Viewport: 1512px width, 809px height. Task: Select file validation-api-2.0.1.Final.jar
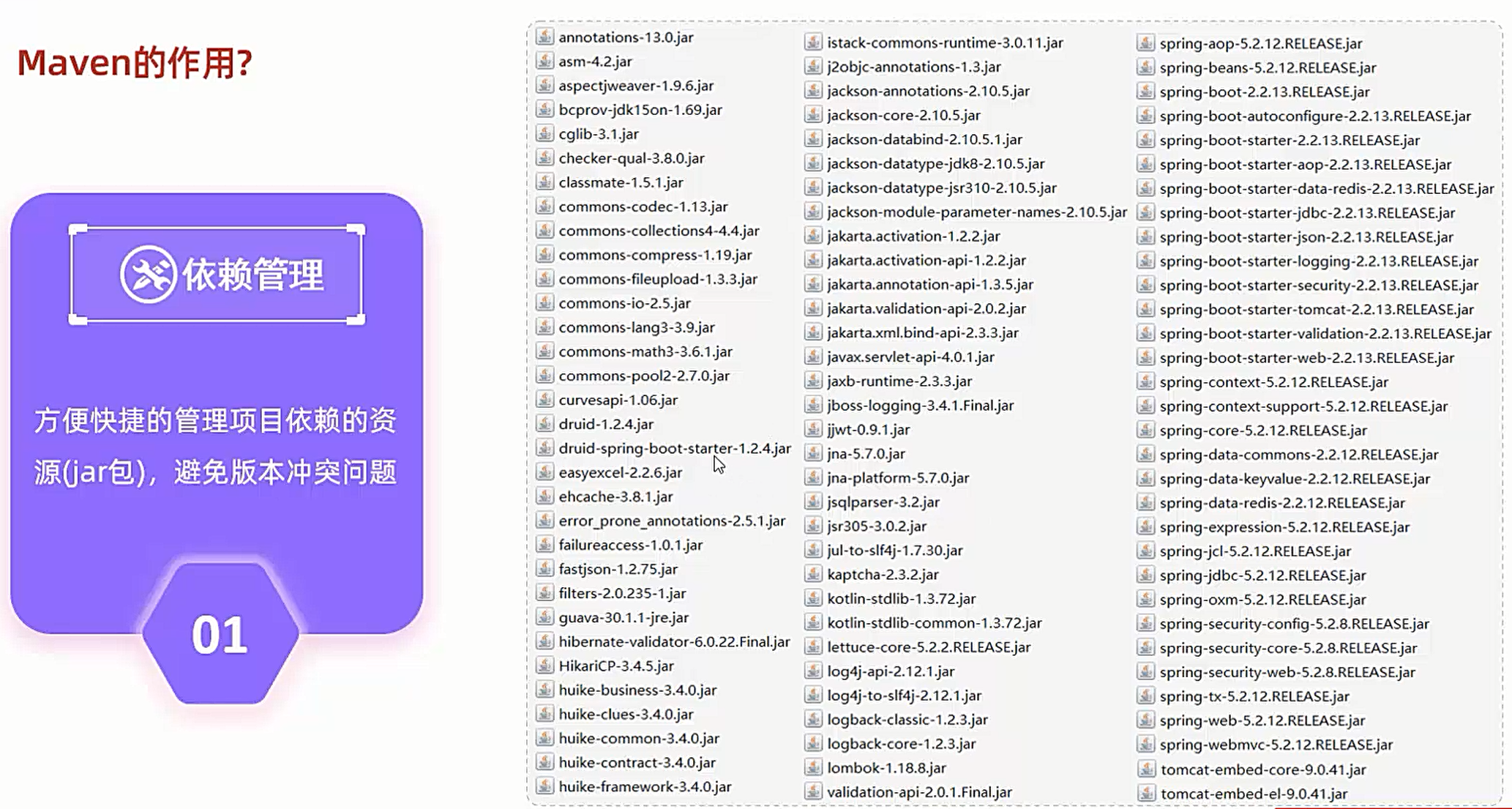pos(920,791)
